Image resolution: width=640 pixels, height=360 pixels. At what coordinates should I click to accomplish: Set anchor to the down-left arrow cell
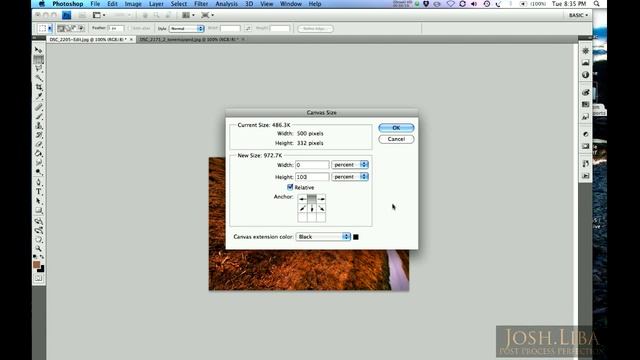302,208
